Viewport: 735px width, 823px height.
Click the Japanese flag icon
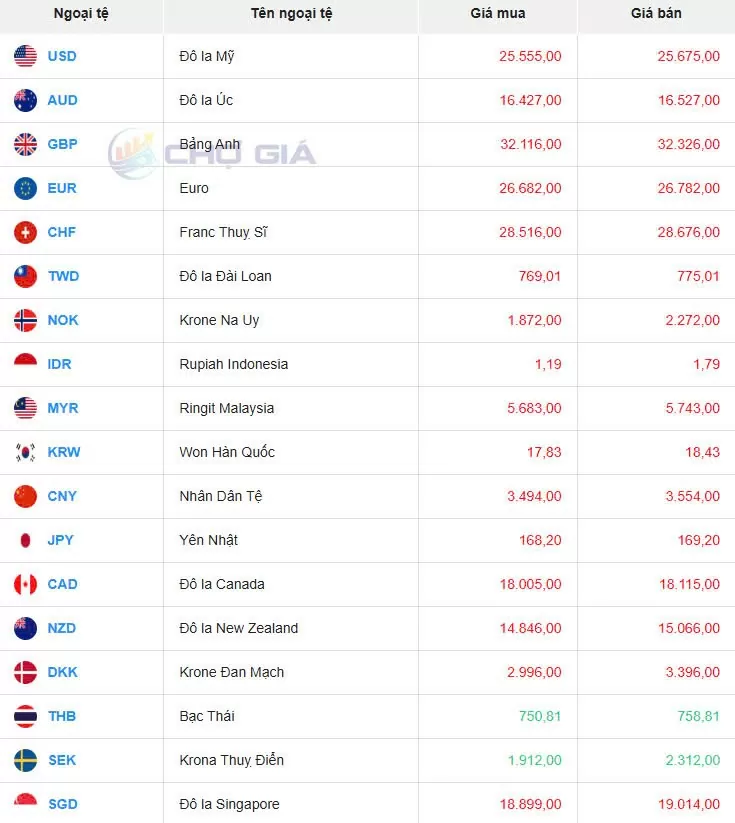tap(25, 540)
